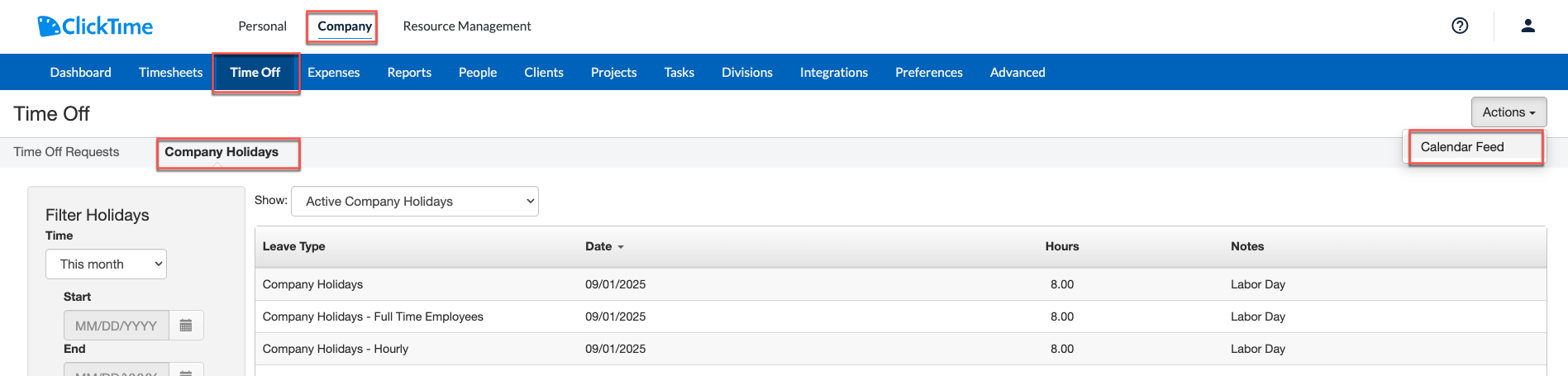Go to the Tasks tab

point(679,73)
